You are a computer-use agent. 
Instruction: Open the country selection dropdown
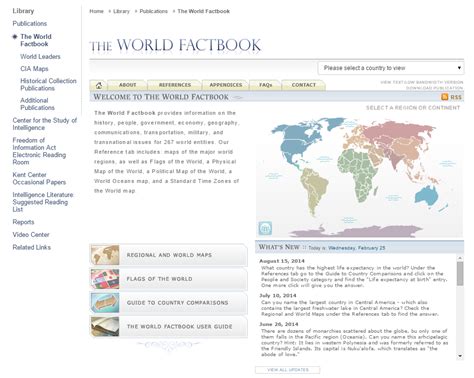[x=391, y=68]
